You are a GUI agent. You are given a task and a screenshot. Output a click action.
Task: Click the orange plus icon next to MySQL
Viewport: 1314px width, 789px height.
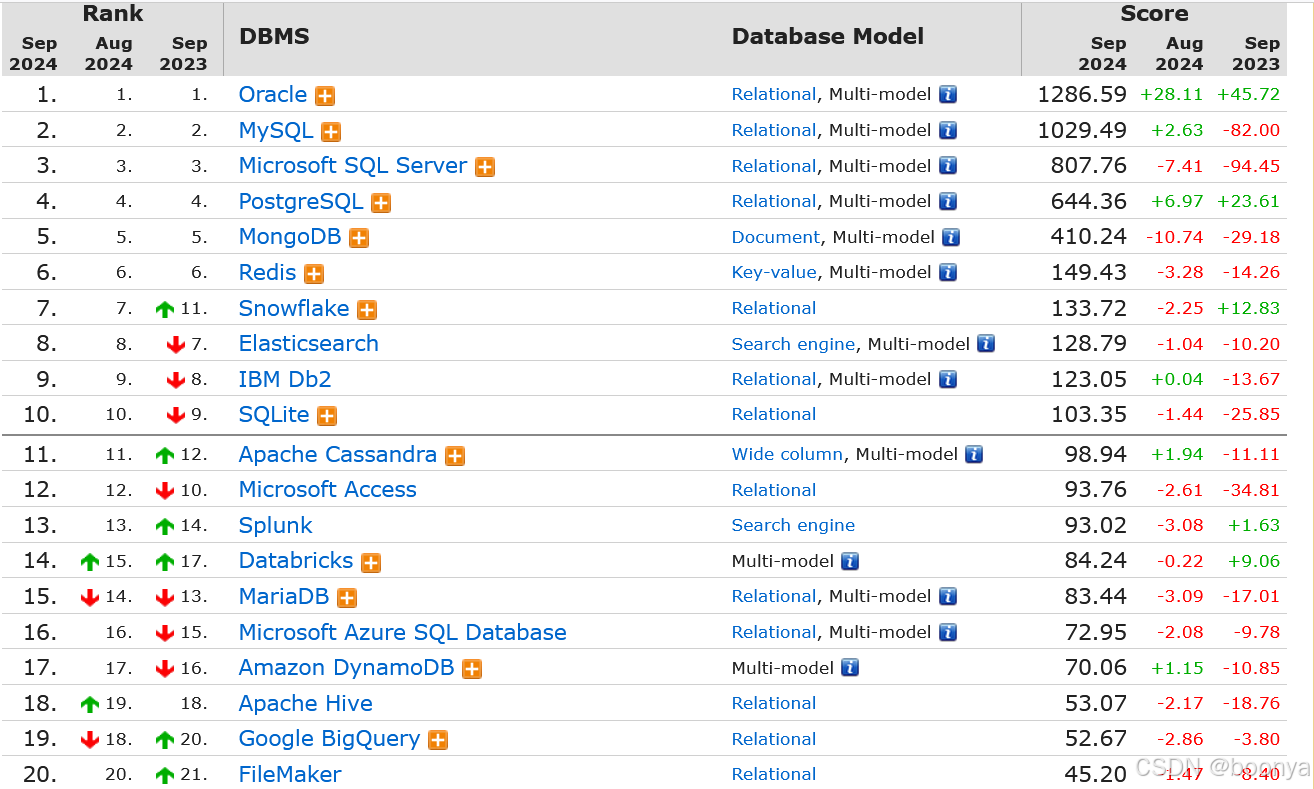tap(331, 132)
